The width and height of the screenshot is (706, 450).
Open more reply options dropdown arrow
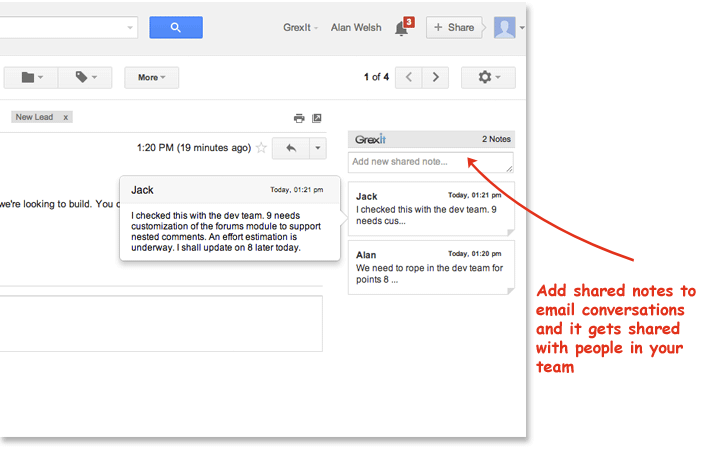click(x=317, y=148)
